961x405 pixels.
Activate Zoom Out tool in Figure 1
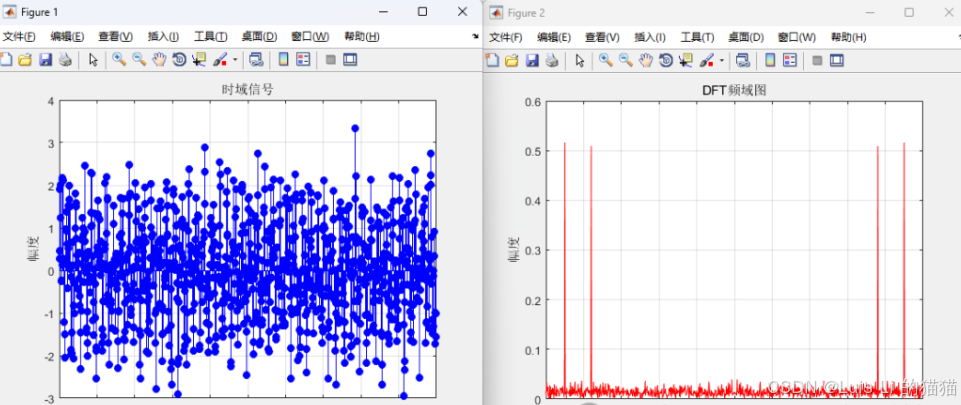click(x=139, y=59)
